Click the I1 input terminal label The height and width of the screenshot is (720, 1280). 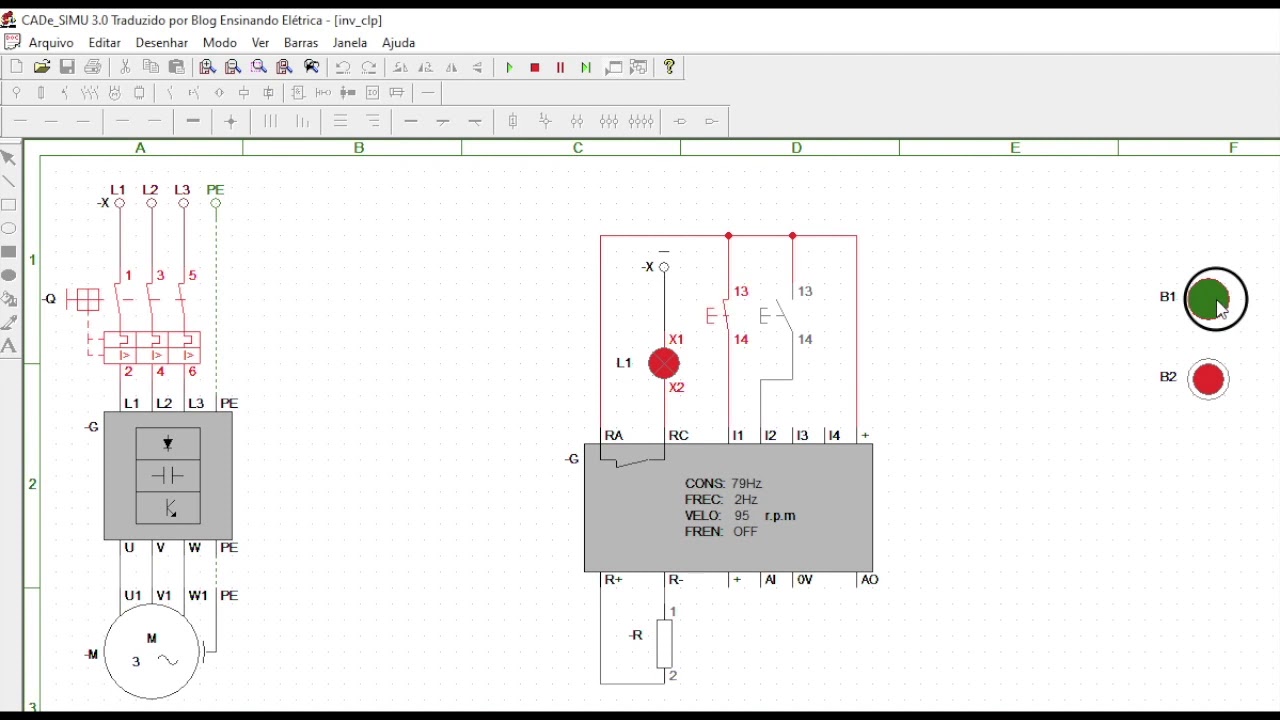click(738, 436)
